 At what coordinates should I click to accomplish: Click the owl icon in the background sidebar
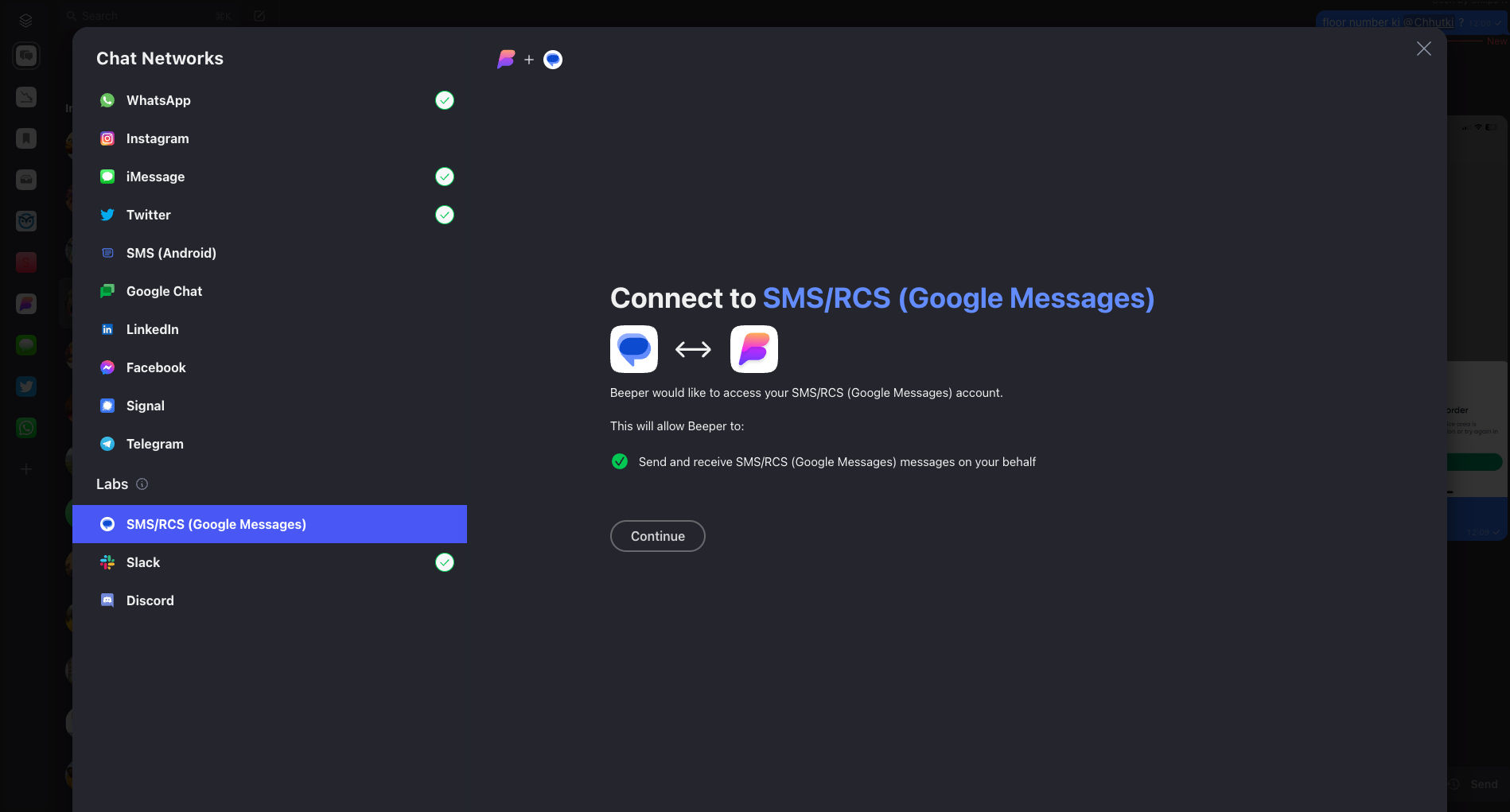point(26,221)
